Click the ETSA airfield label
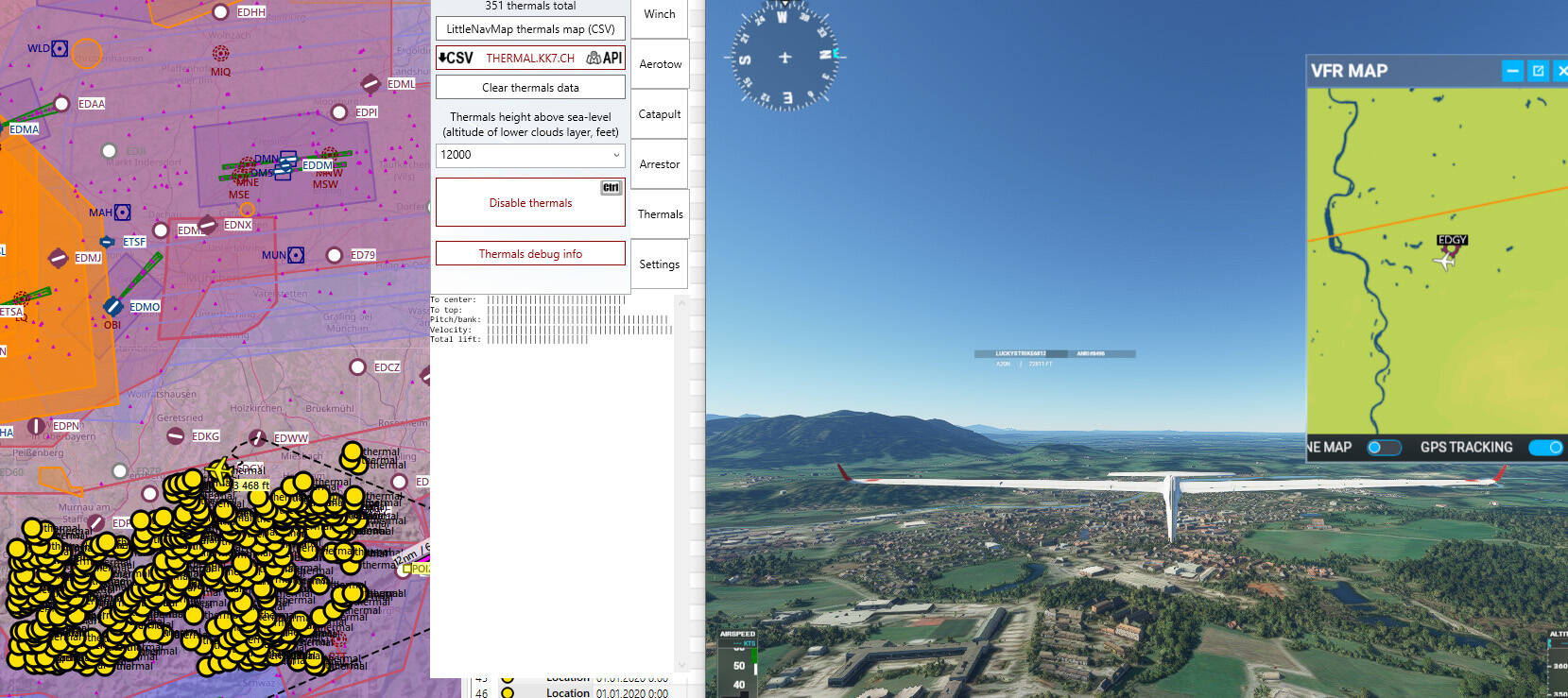 pos(11,312)
